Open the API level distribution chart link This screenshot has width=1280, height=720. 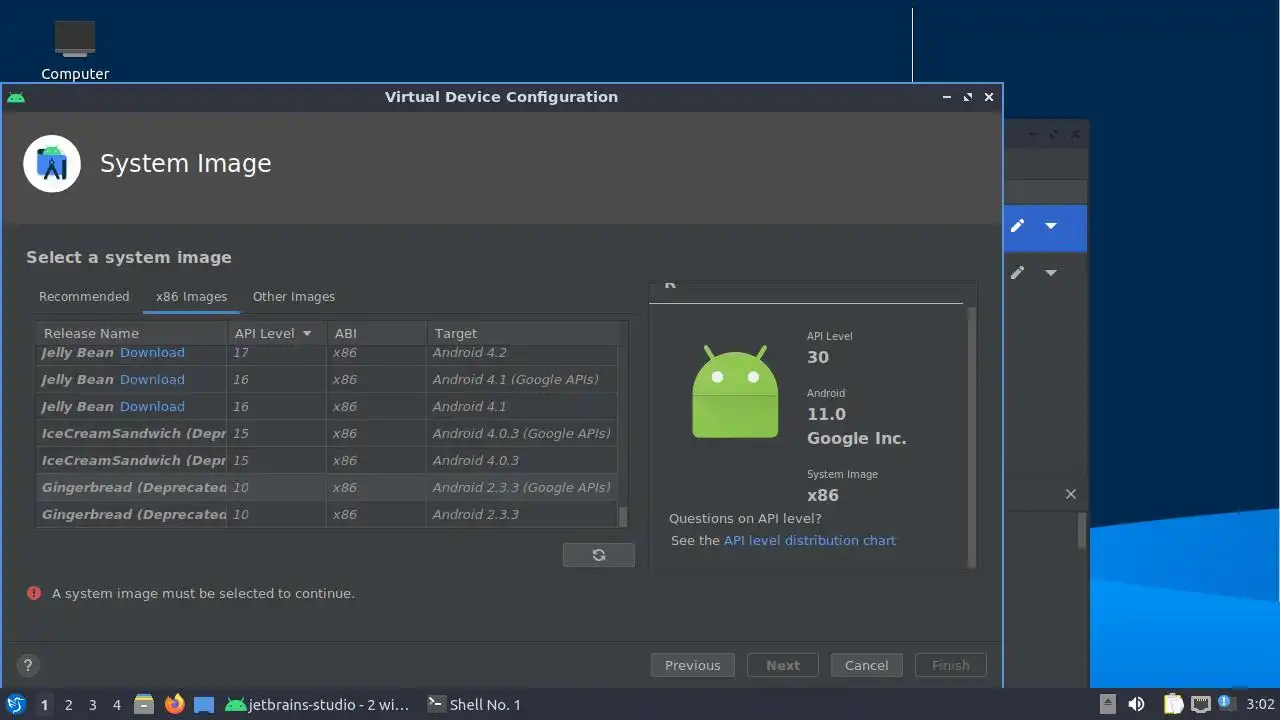click(x=810, y=541)
